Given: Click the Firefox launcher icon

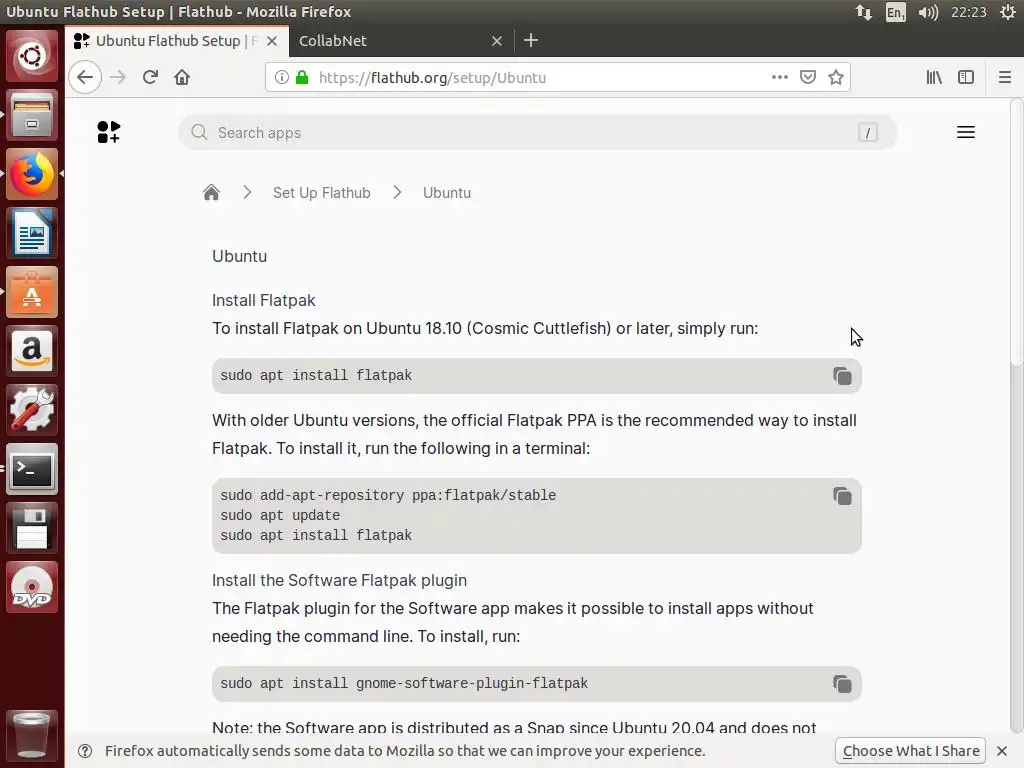Looking at the screenshot, I should pyautogui.click(x=31, y=174).
